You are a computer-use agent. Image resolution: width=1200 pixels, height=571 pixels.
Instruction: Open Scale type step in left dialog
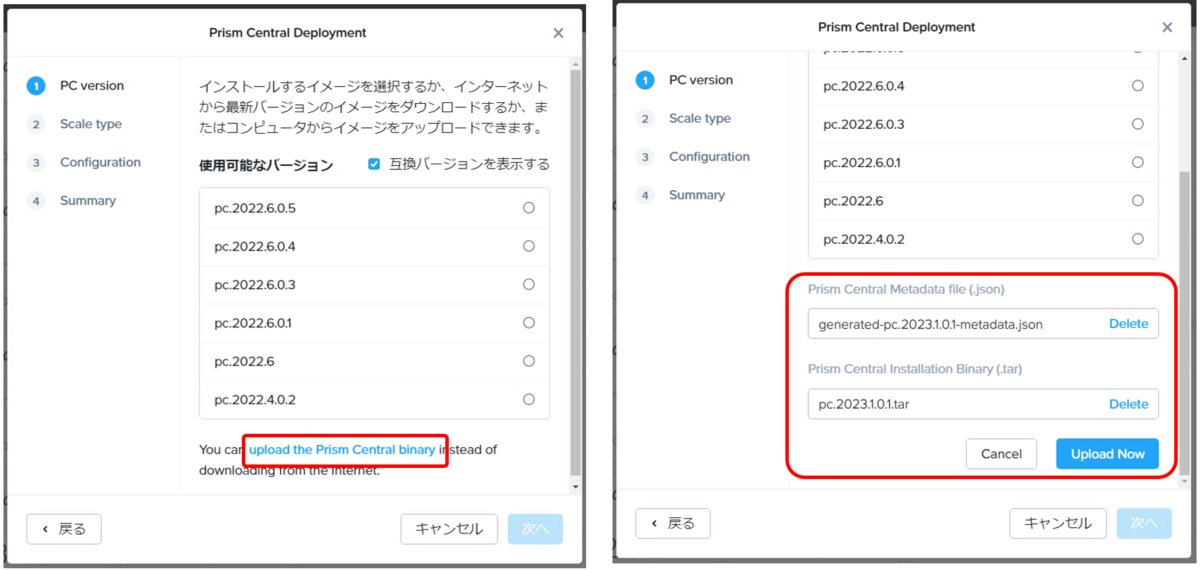pyautogui.click(x=75, y=124)
